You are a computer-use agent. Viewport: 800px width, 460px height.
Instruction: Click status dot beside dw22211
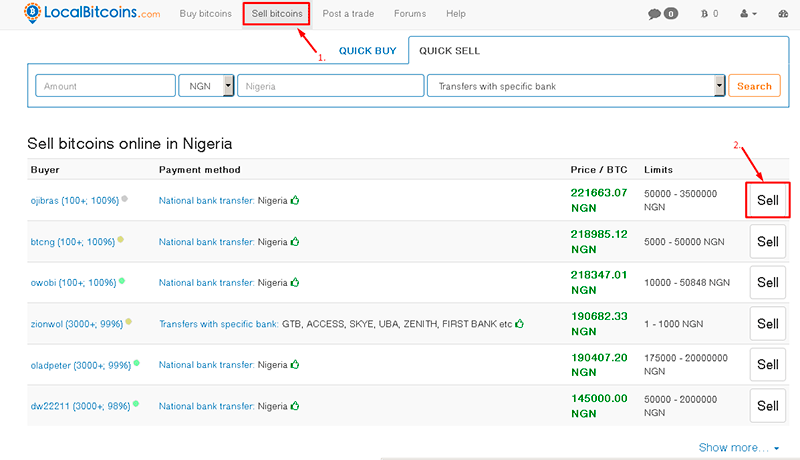point(136,404)
